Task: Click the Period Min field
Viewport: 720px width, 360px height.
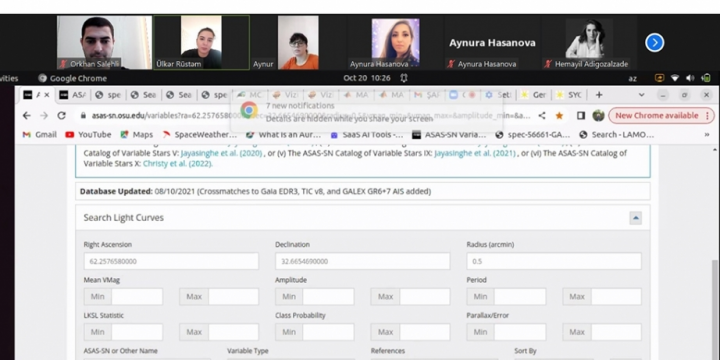Action: [520, 297]
